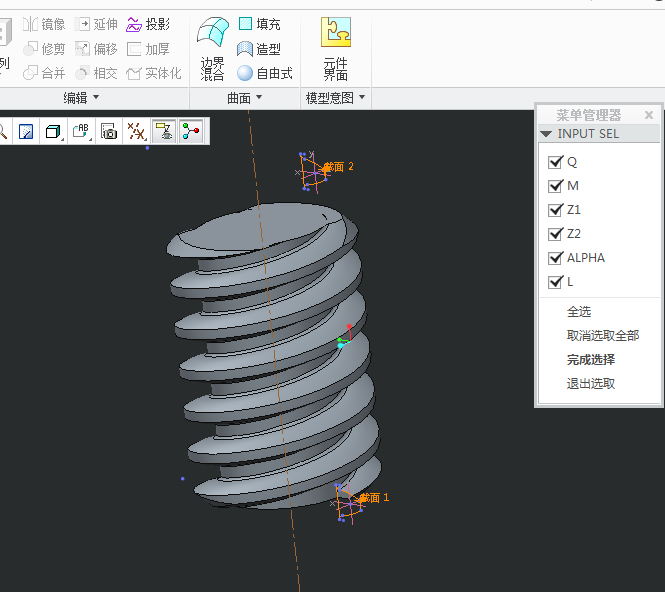Open the display style cube icon
Image resolution: width=665 pixels, height=592 pixels.
[53, 131]
